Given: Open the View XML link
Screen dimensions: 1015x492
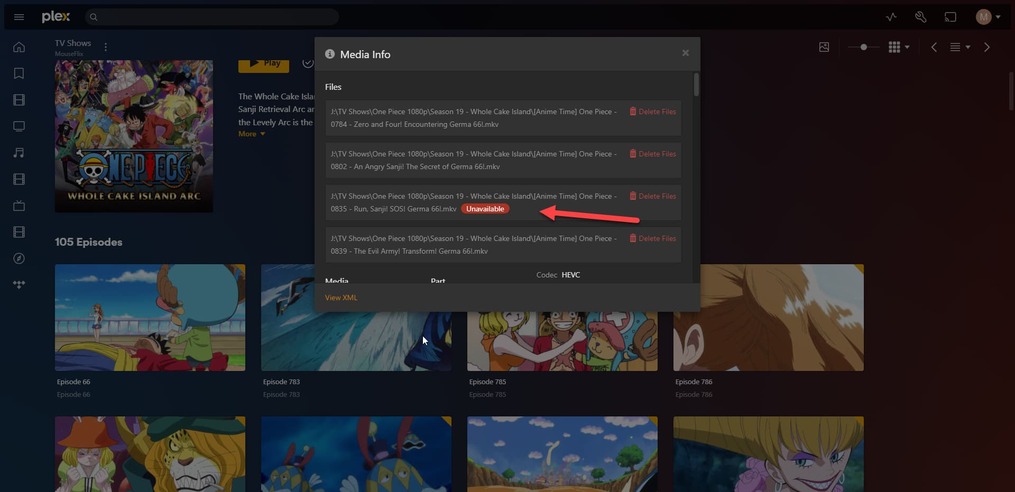Looking at the screenshot, I should pyautogui.click(x=340, y=298).
